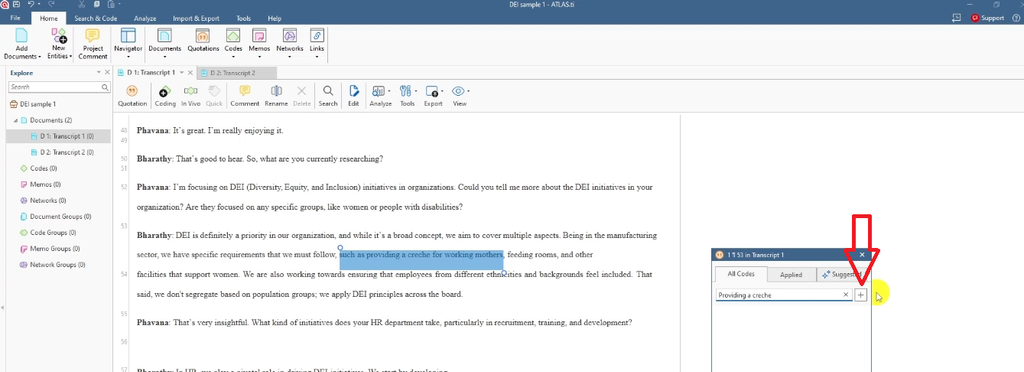
Task: Expand the Navigator dropdown arrow
Action: click(x=128, y=57)
